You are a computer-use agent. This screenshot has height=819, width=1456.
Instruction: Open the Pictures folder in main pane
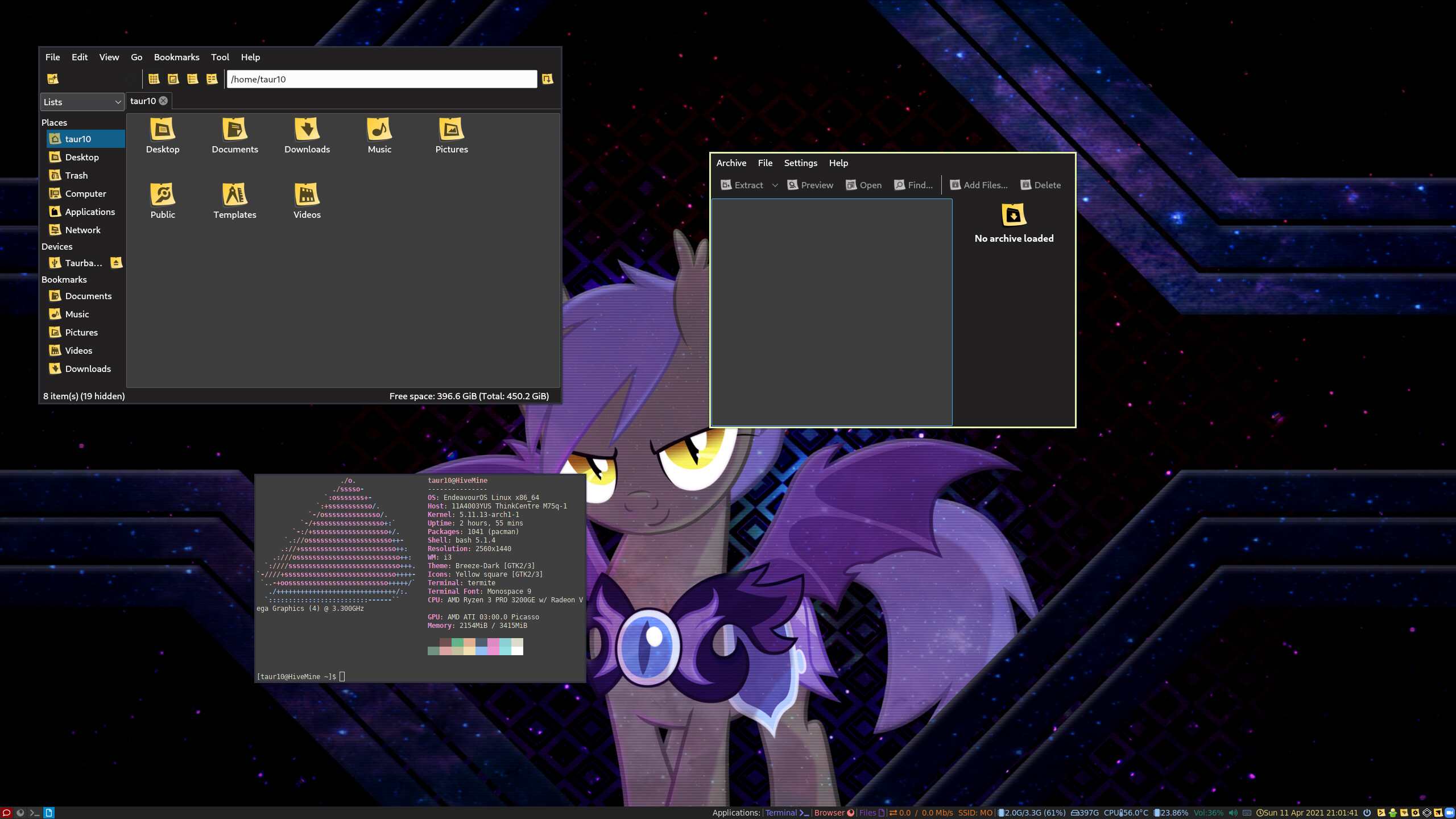click(x=452, y=135)
